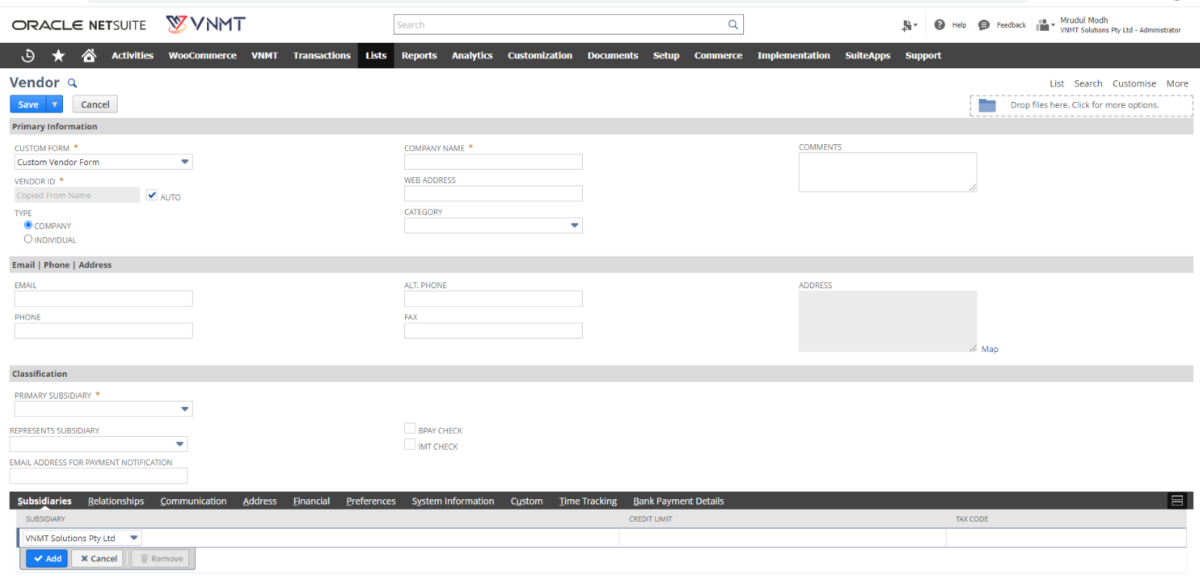
Task: Click the folder icon in the file drop area
Action: [x=990, y=103]
